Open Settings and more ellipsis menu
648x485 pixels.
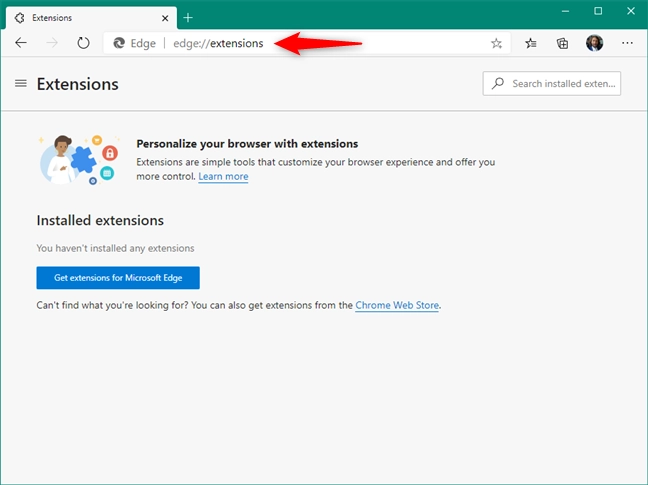pos(627,43)
